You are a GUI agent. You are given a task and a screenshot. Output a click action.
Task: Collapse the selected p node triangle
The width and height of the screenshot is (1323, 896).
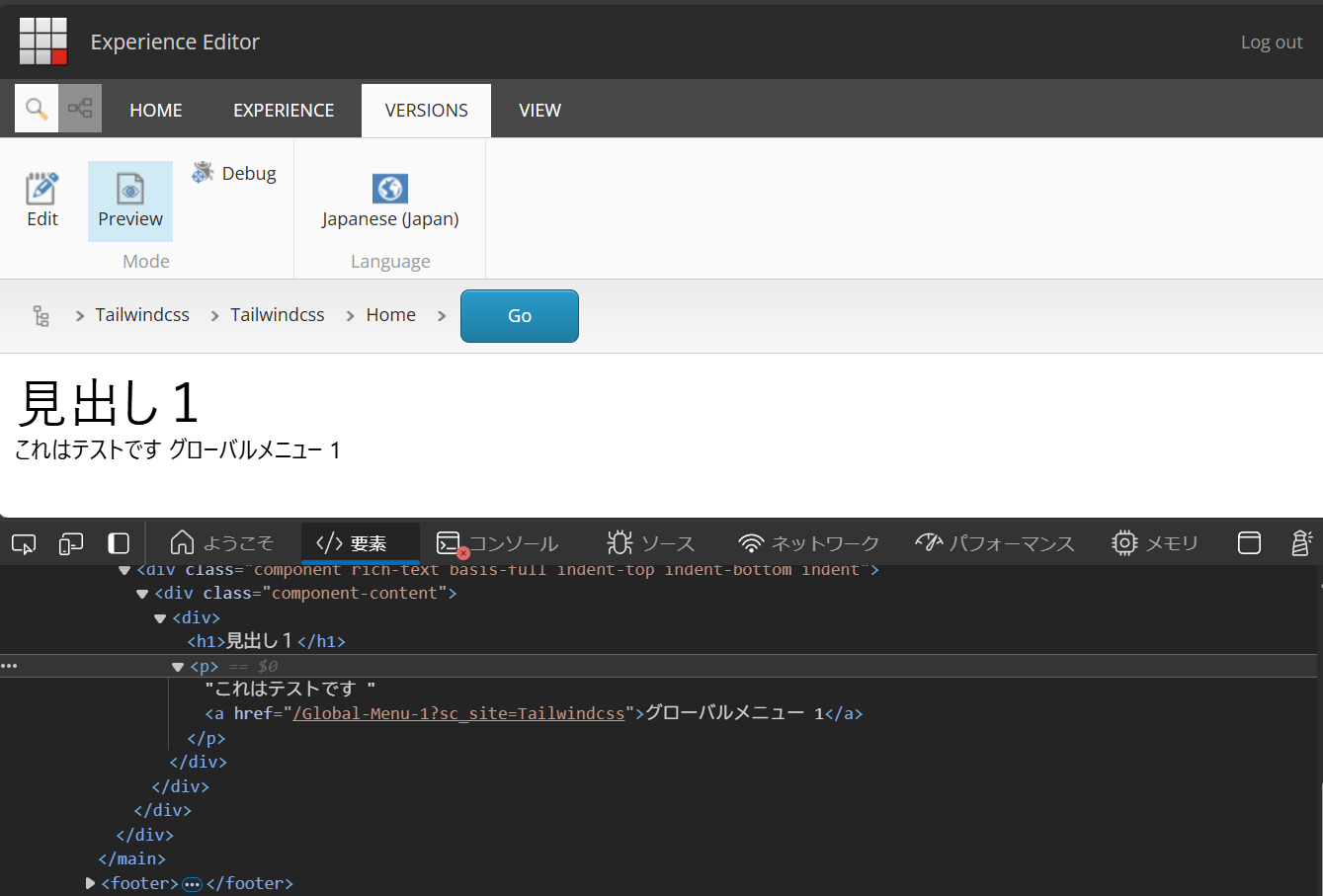point(178,667)
